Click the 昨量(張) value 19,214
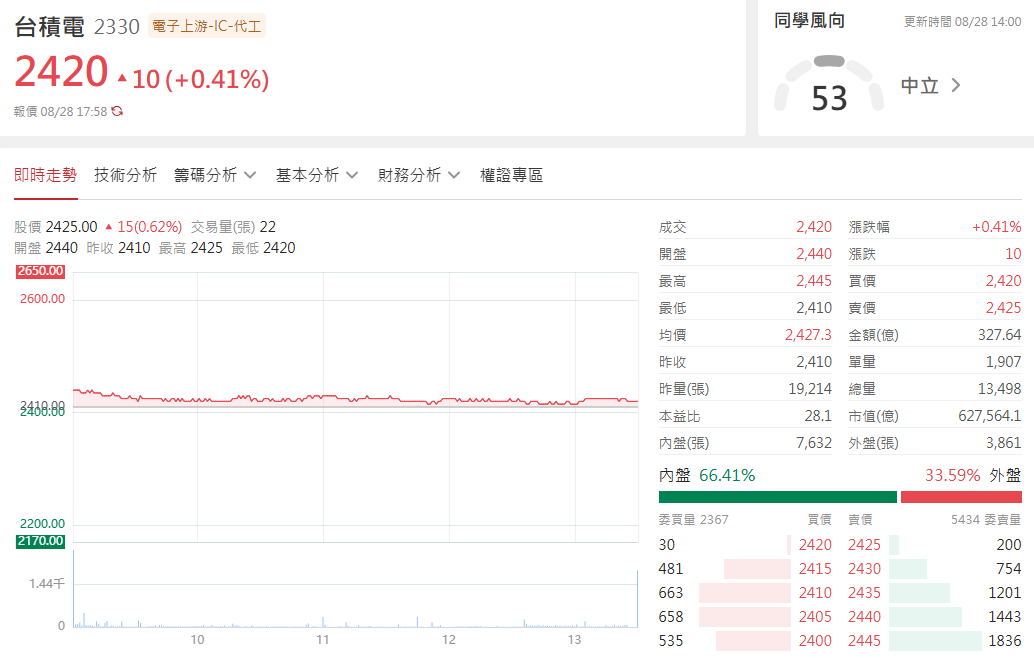Screen dimensions: 1034x658 pyautogui.click(x=810, y=389)
